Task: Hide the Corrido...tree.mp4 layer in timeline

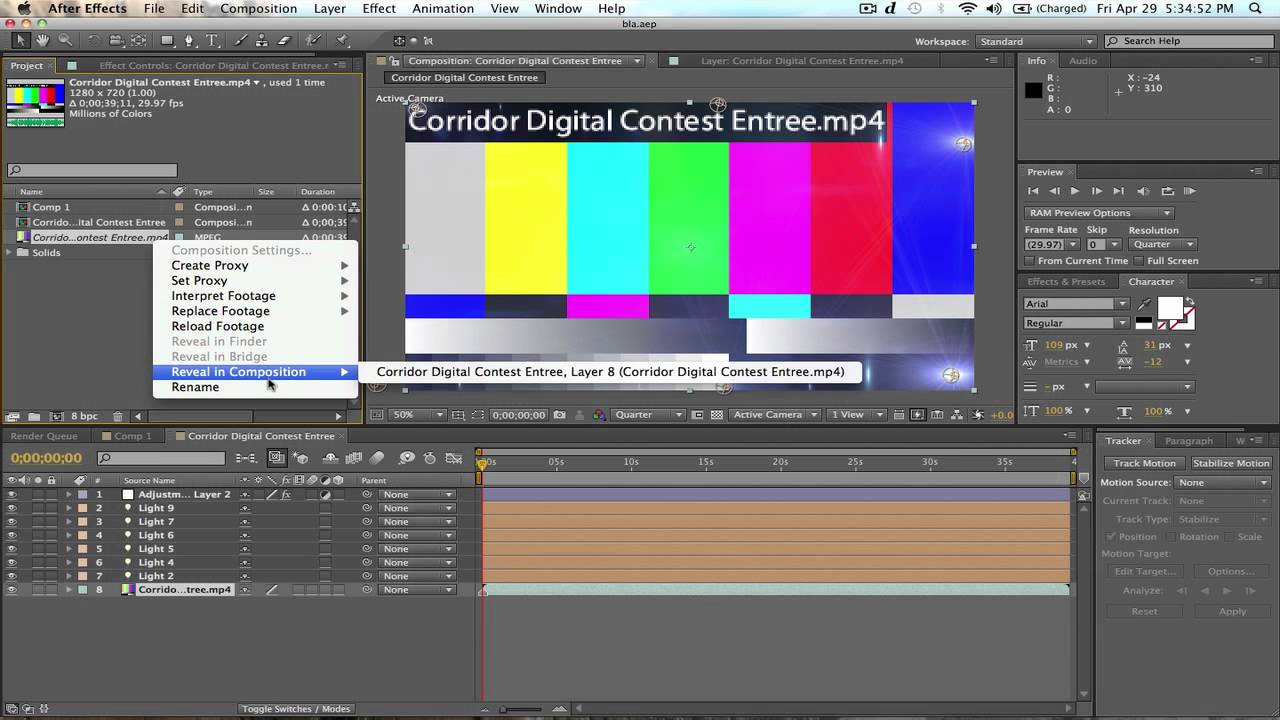Action: pos(12,590)
